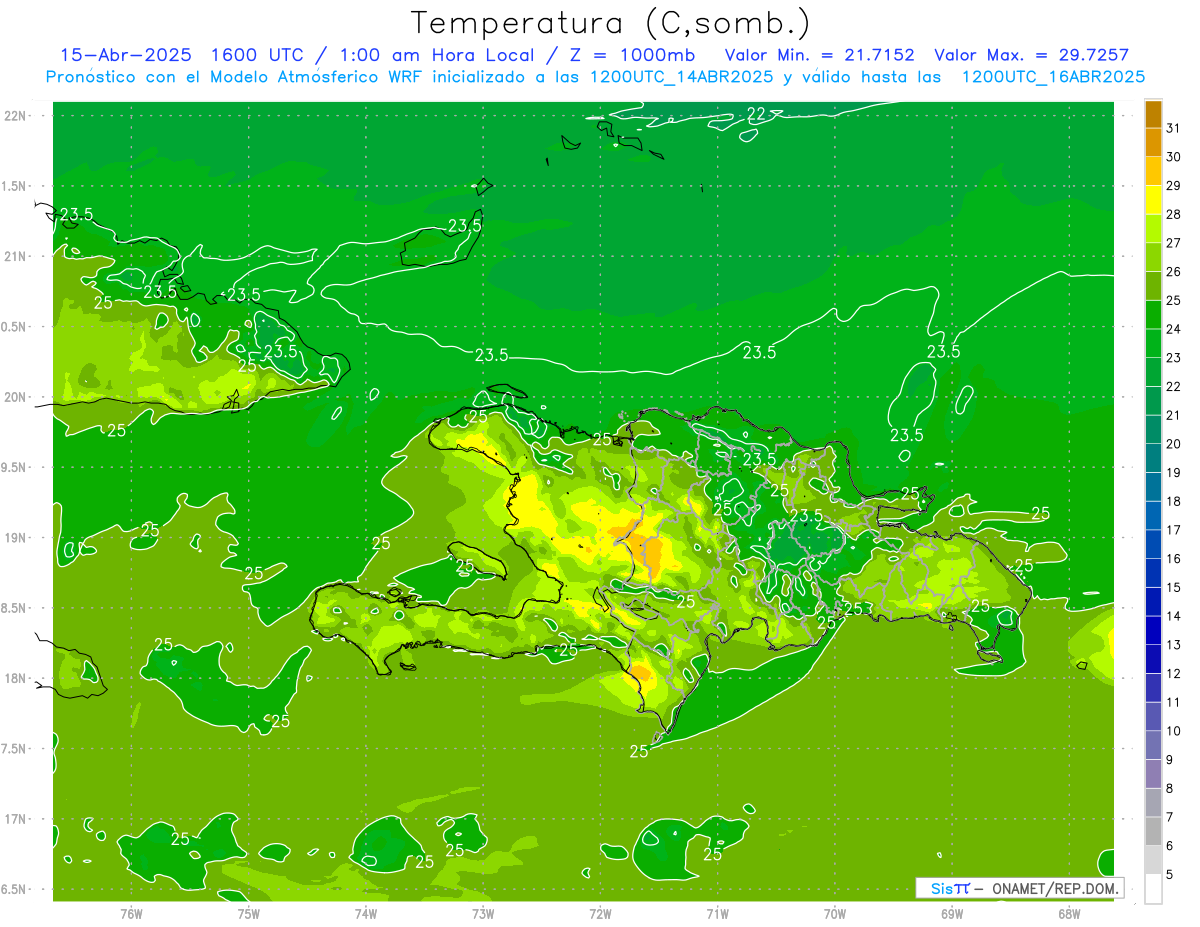This screenshot has height=927, width=1200.
Task: Click the '1200UTC_16ABR2025' valid-until time
Action: point(1053,77)
